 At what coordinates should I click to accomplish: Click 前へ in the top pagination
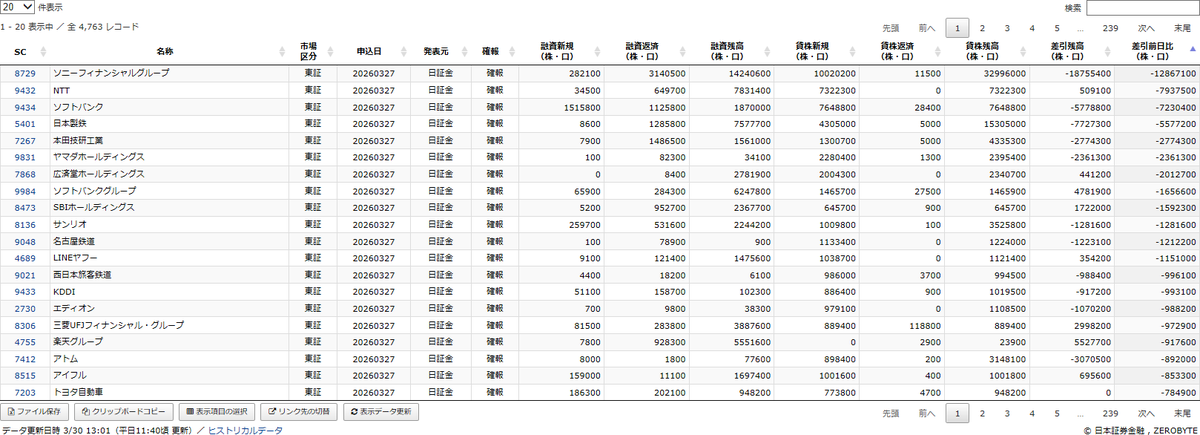pos(927,28)
